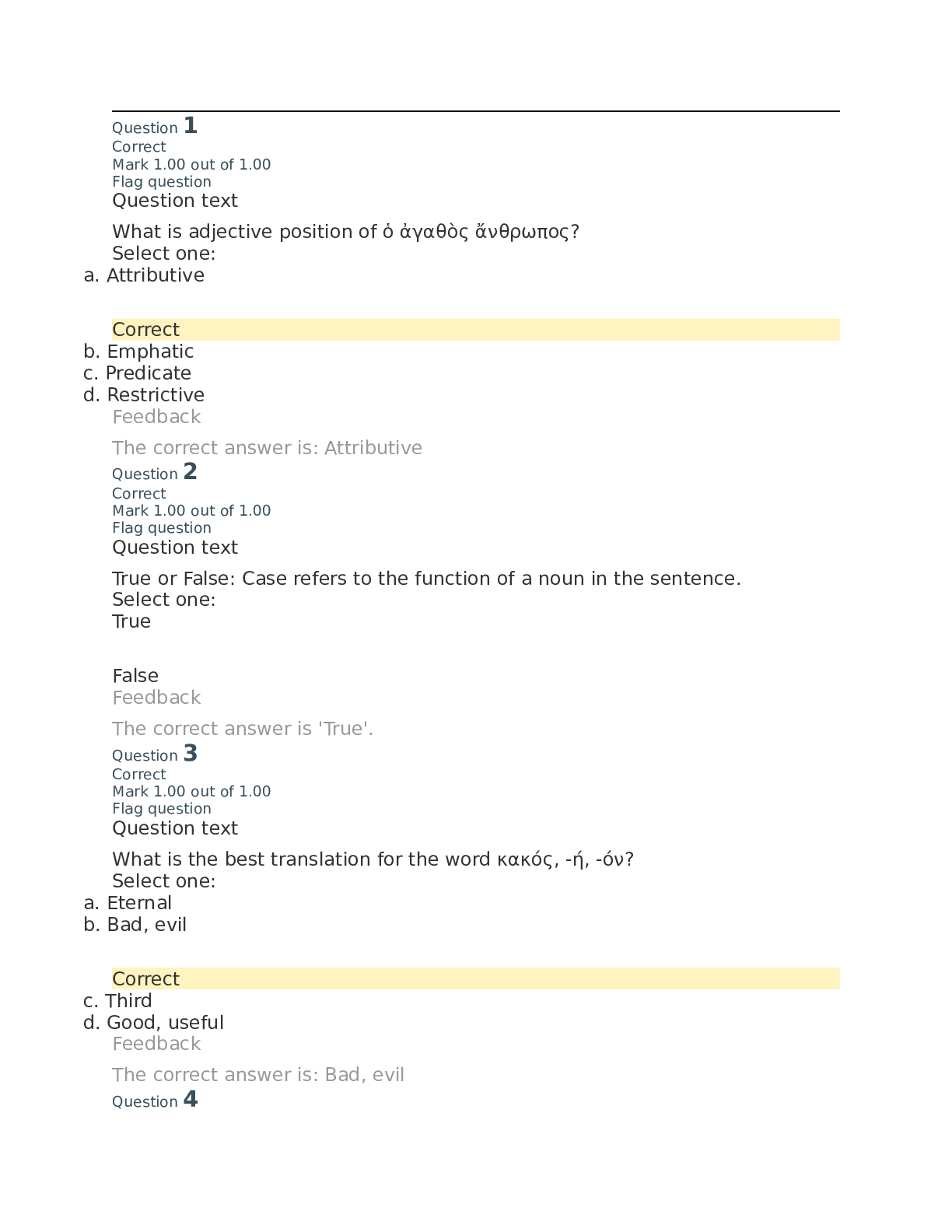Select answer b. Emphatic
This screenshot has width=952, height=1232.
click(138, 352)
